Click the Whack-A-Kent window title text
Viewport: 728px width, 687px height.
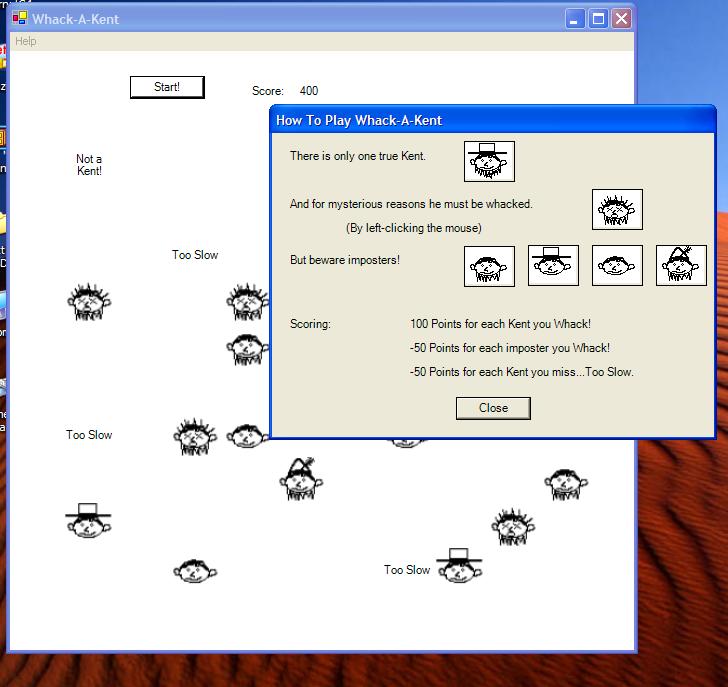[75, 19]
